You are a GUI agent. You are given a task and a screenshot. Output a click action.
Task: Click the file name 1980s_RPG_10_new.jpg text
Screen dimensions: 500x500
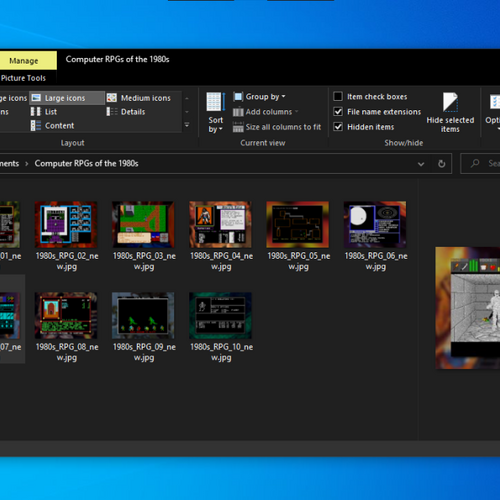pos(221,352)
